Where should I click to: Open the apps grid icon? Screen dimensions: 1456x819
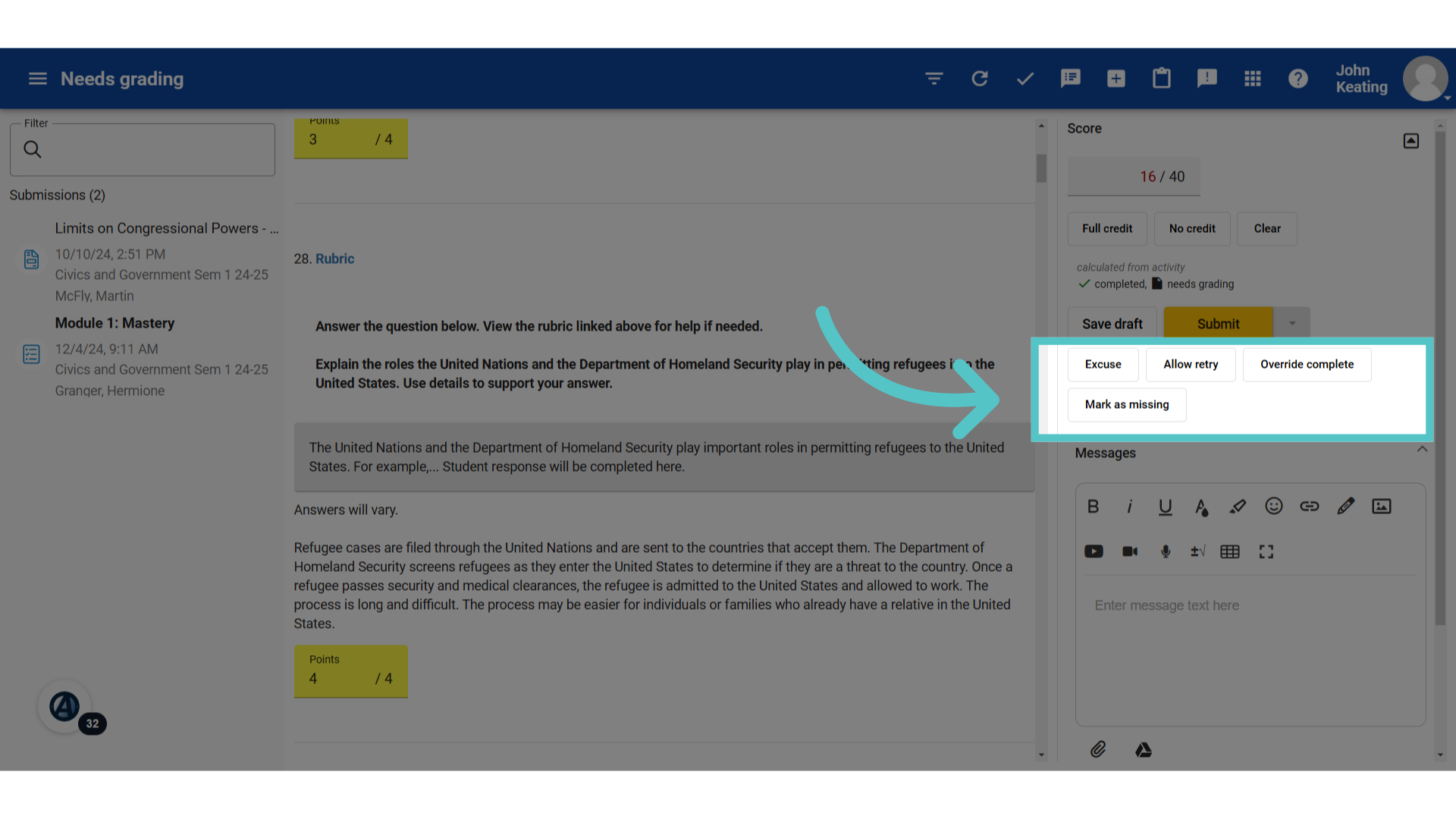click(1253, 78)
